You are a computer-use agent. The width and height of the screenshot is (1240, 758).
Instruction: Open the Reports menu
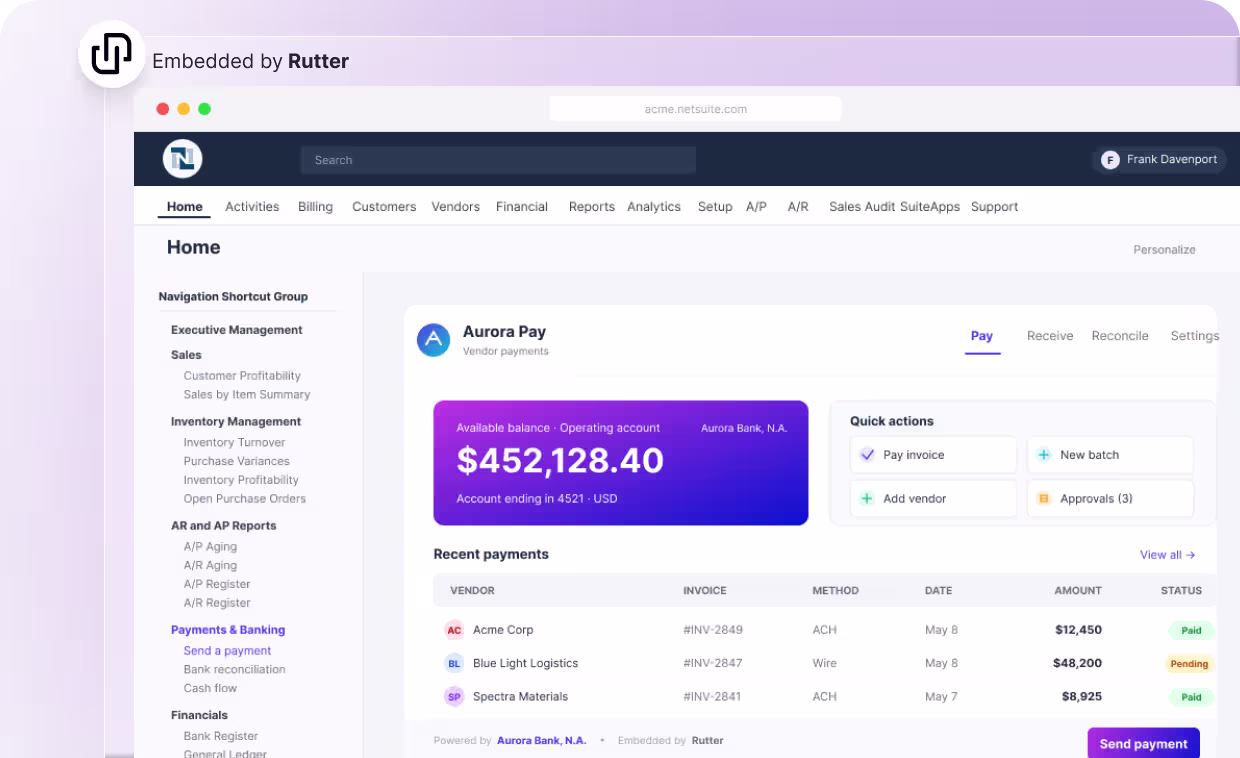592,207
